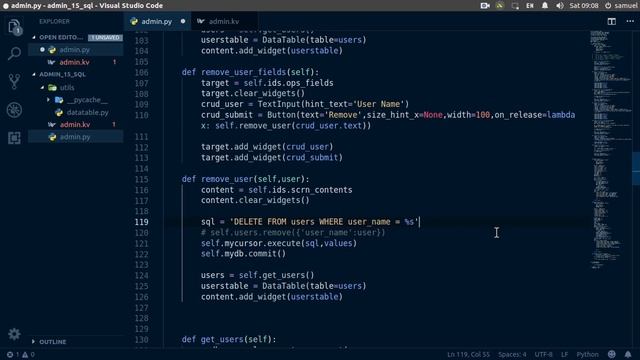Open admin.py in Open Editors list
The width and height of the screenshot is (640, 360).
pos(74,50)
